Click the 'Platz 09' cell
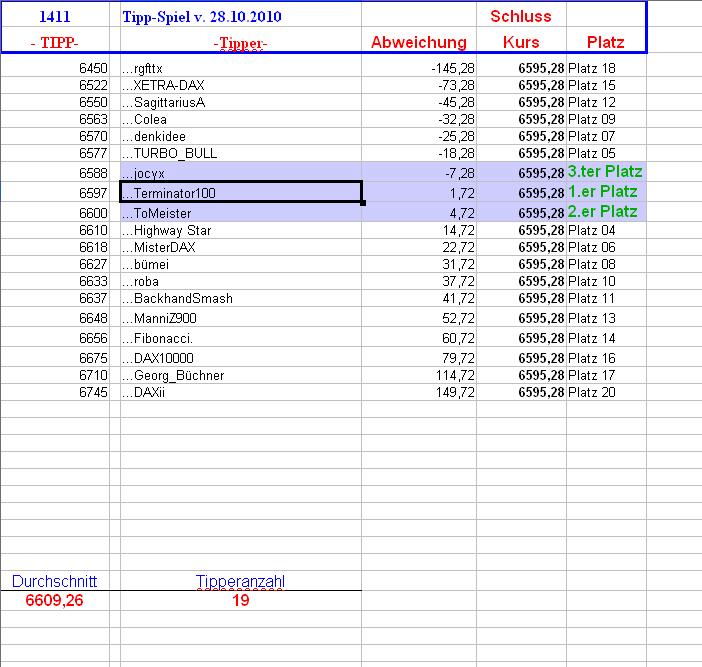This screenshot has height=667, width=702. pos(591,119)
